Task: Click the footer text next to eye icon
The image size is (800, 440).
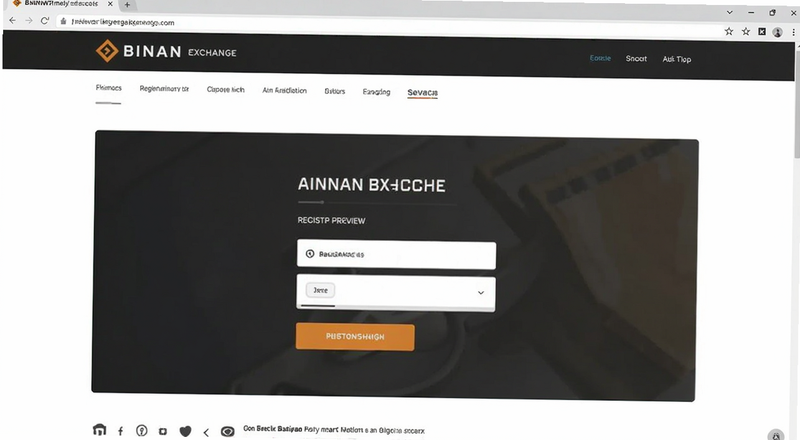Action: [334, 430]
